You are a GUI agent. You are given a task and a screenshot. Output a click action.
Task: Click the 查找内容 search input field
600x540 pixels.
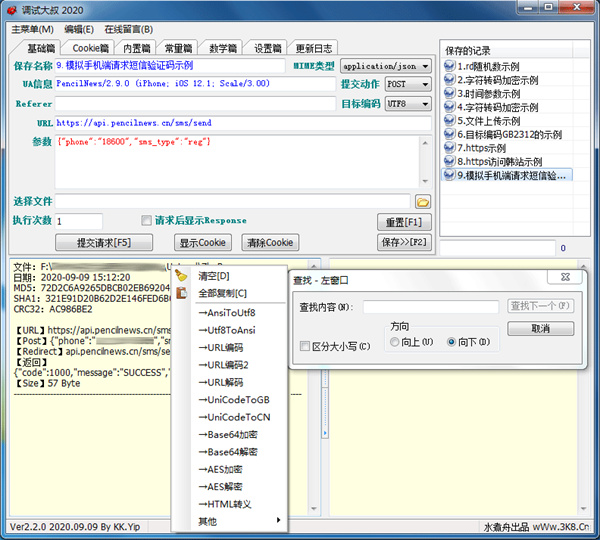click(430, 307)
